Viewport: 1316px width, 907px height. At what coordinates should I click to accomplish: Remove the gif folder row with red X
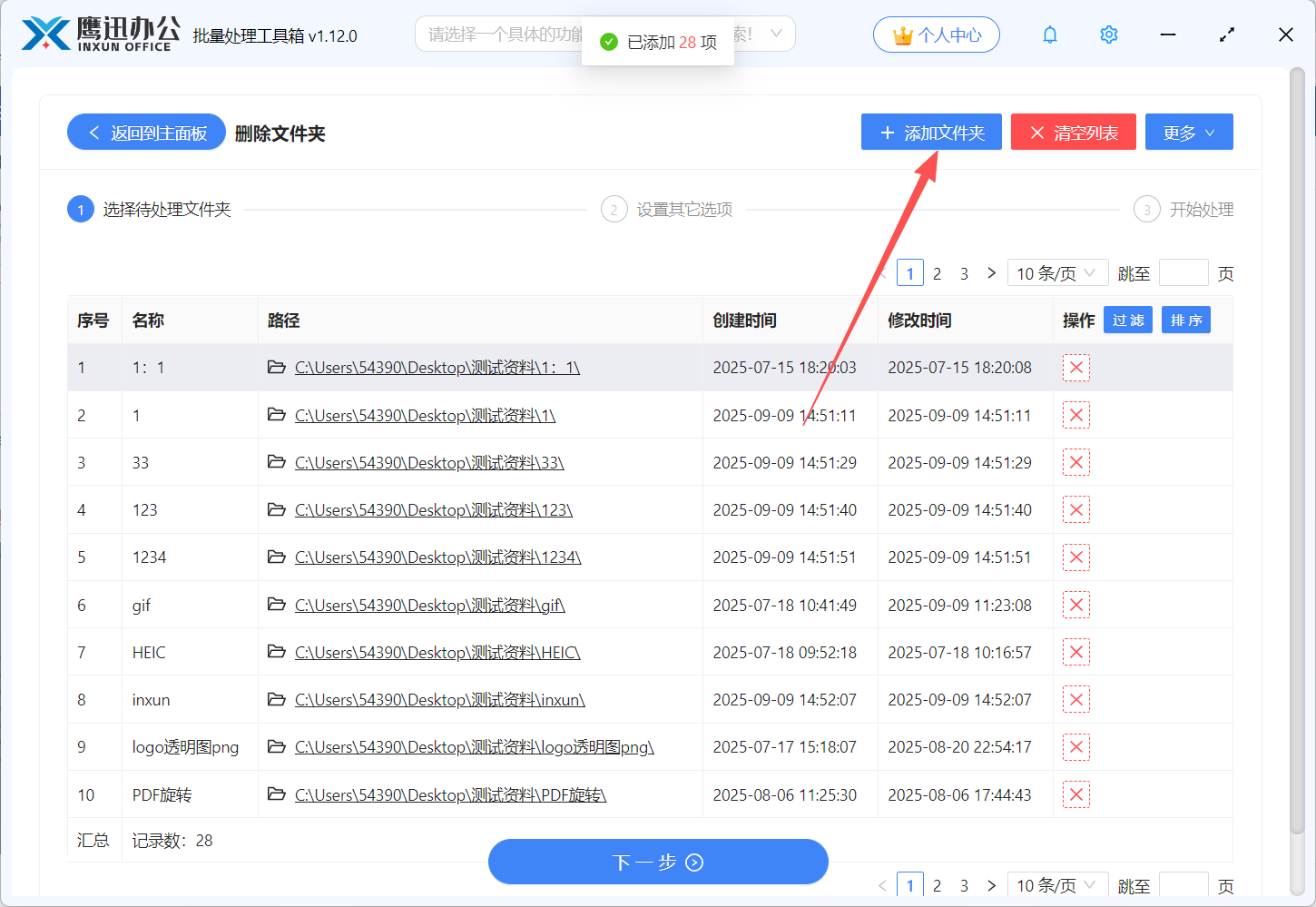pyautogui.click(x=1075, y=605)
